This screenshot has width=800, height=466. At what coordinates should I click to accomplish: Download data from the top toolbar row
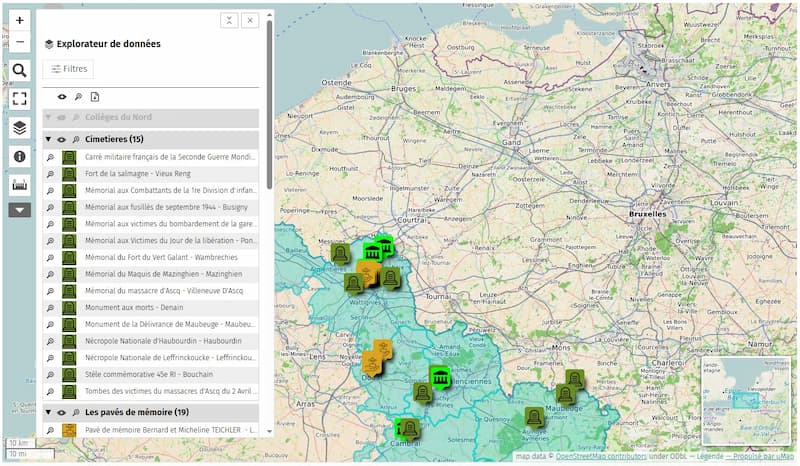95,97
